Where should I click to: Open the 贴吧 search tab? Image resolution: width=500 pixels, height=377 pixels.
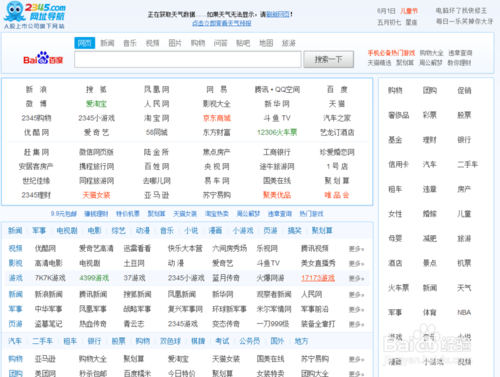(243, 43)
